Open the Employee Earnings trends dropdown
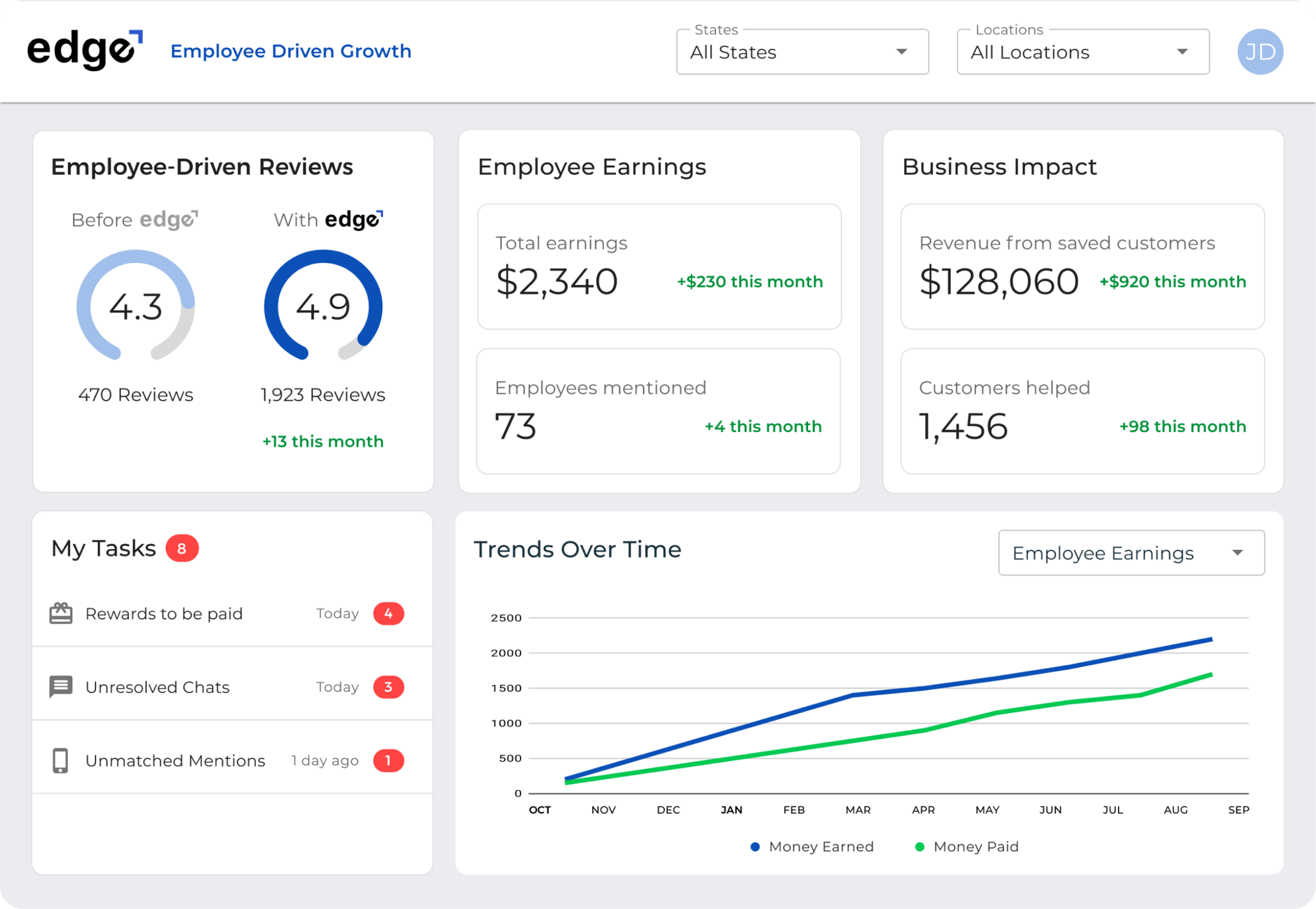 point(1131,553)
